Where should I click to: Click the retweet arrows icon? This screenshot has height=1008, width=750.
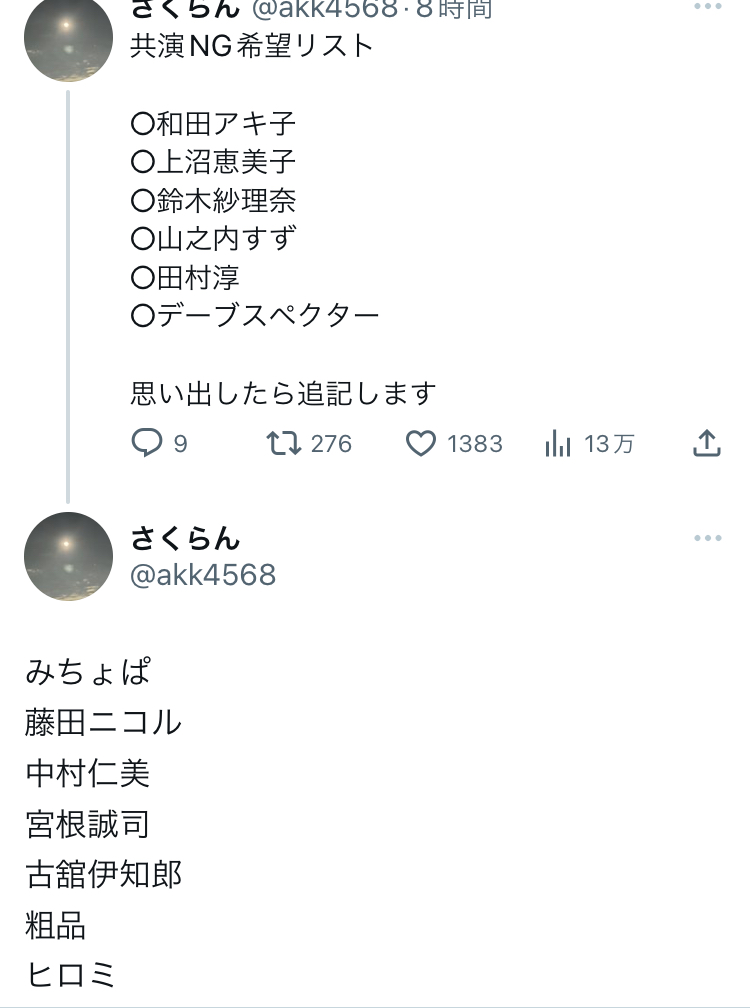click(x=283, y=443)
